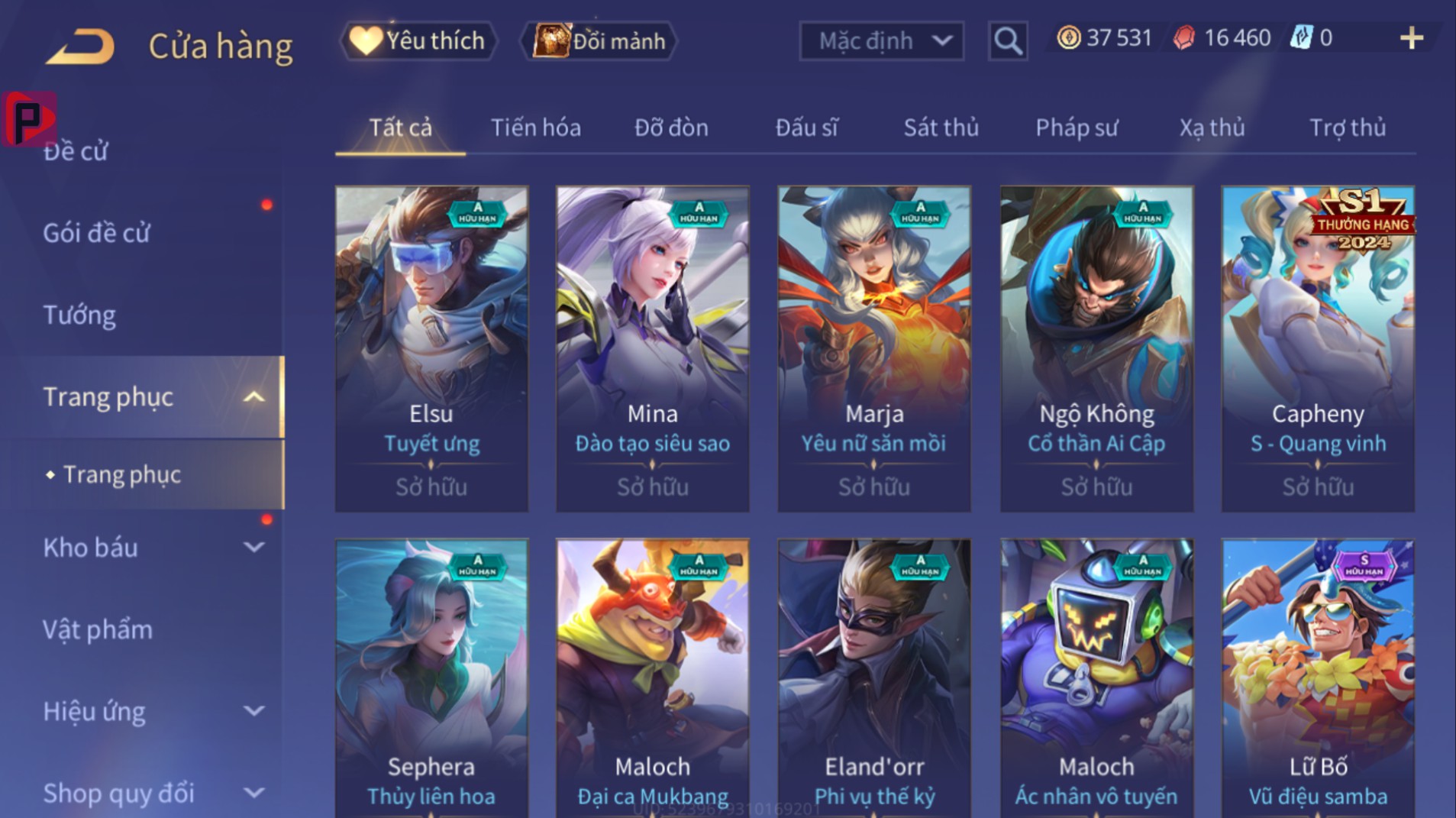Switch to the Pháp sư tab
Screen dimensions: 1456x818
coord(1077,128)
